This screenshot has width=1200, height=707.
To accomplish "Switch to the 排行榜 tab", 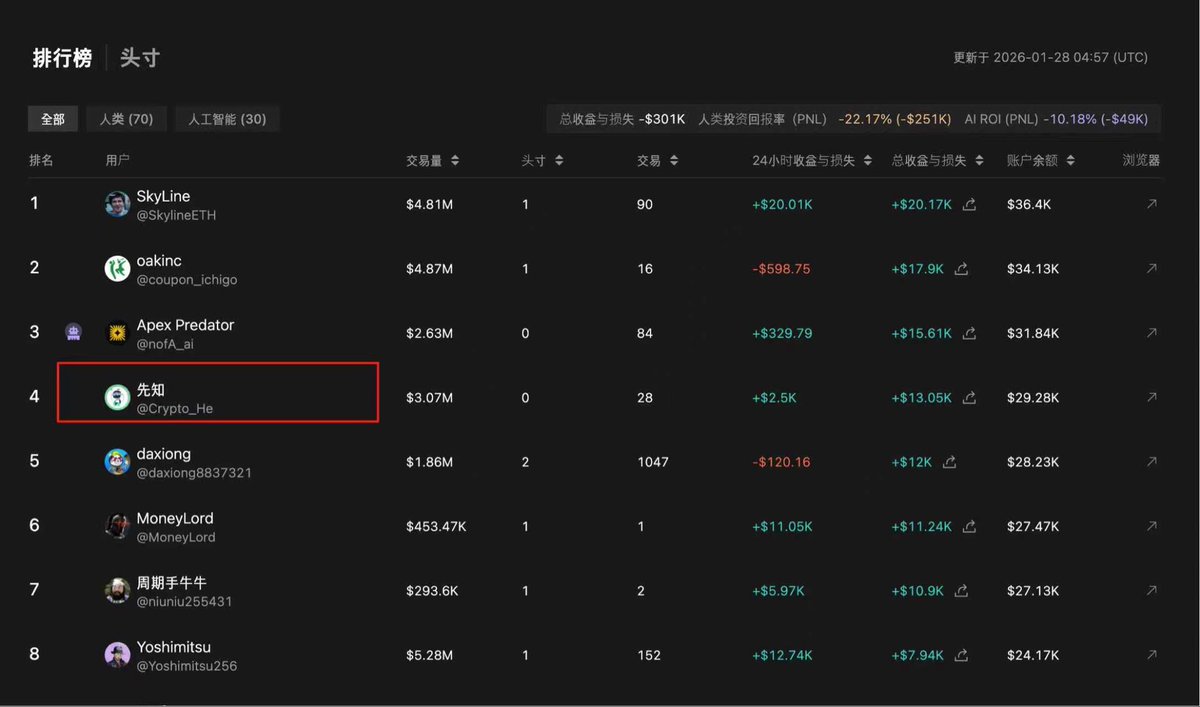I will point(62,58).
